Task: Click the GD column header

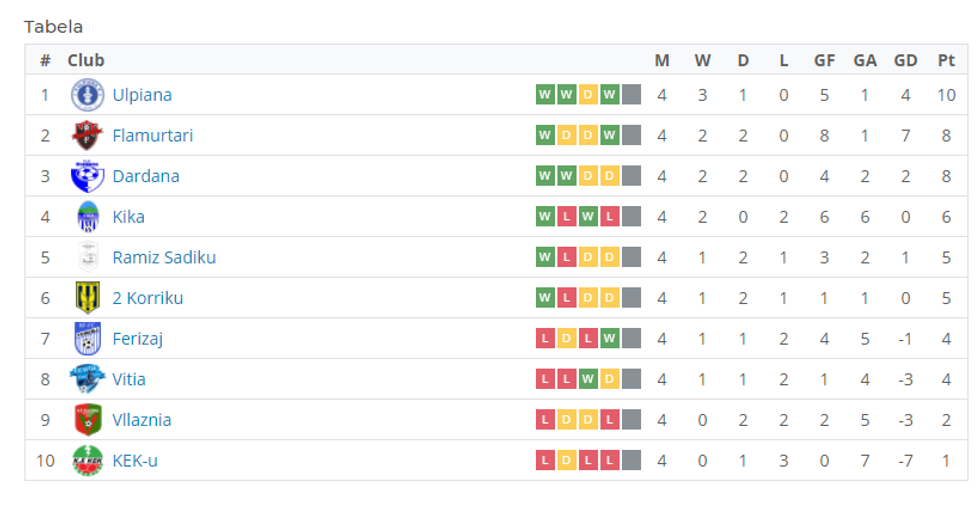Action: [x=905, y=60]
